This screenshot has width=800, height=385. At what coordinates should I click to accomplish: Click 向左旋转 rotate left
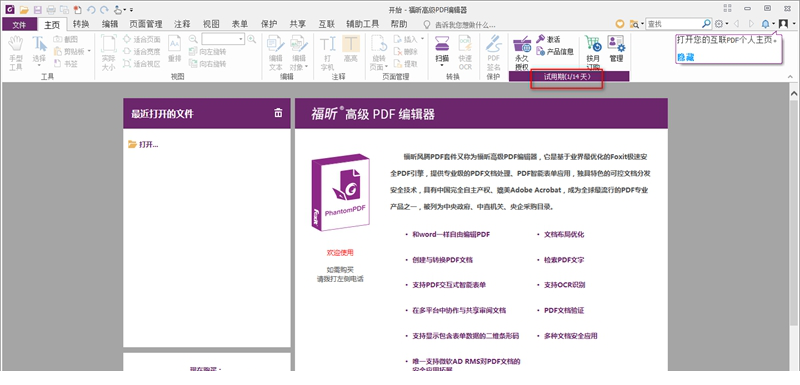click(x=207, y=52)
